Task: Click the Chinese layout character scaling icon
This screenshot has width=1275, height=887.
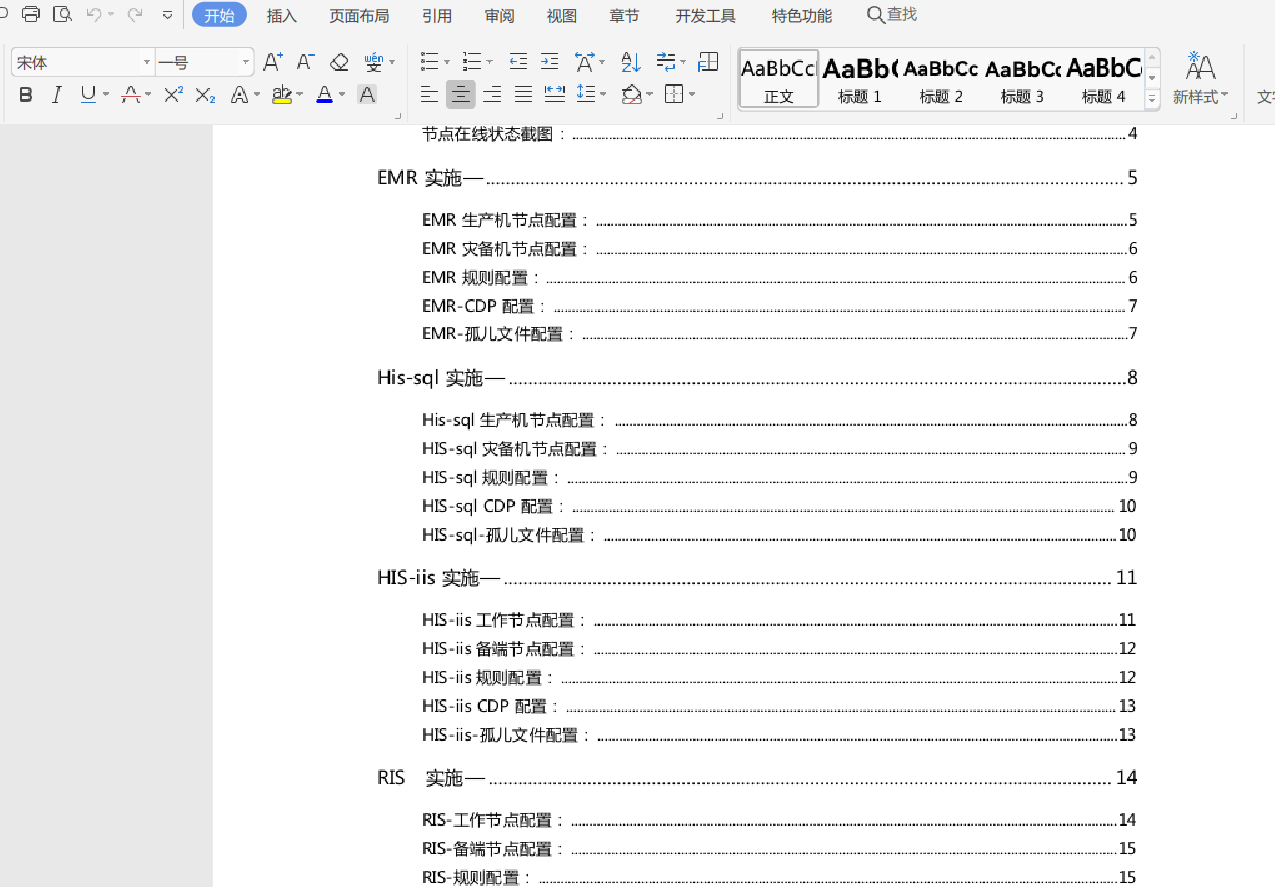Action: (585, 62)
